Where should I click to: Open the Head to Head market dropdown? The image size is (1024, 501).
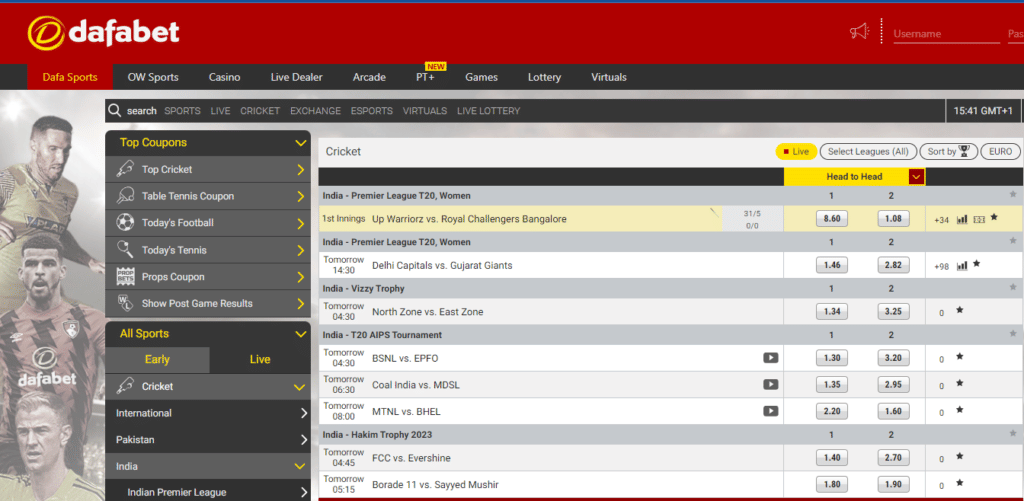[916, 176]
